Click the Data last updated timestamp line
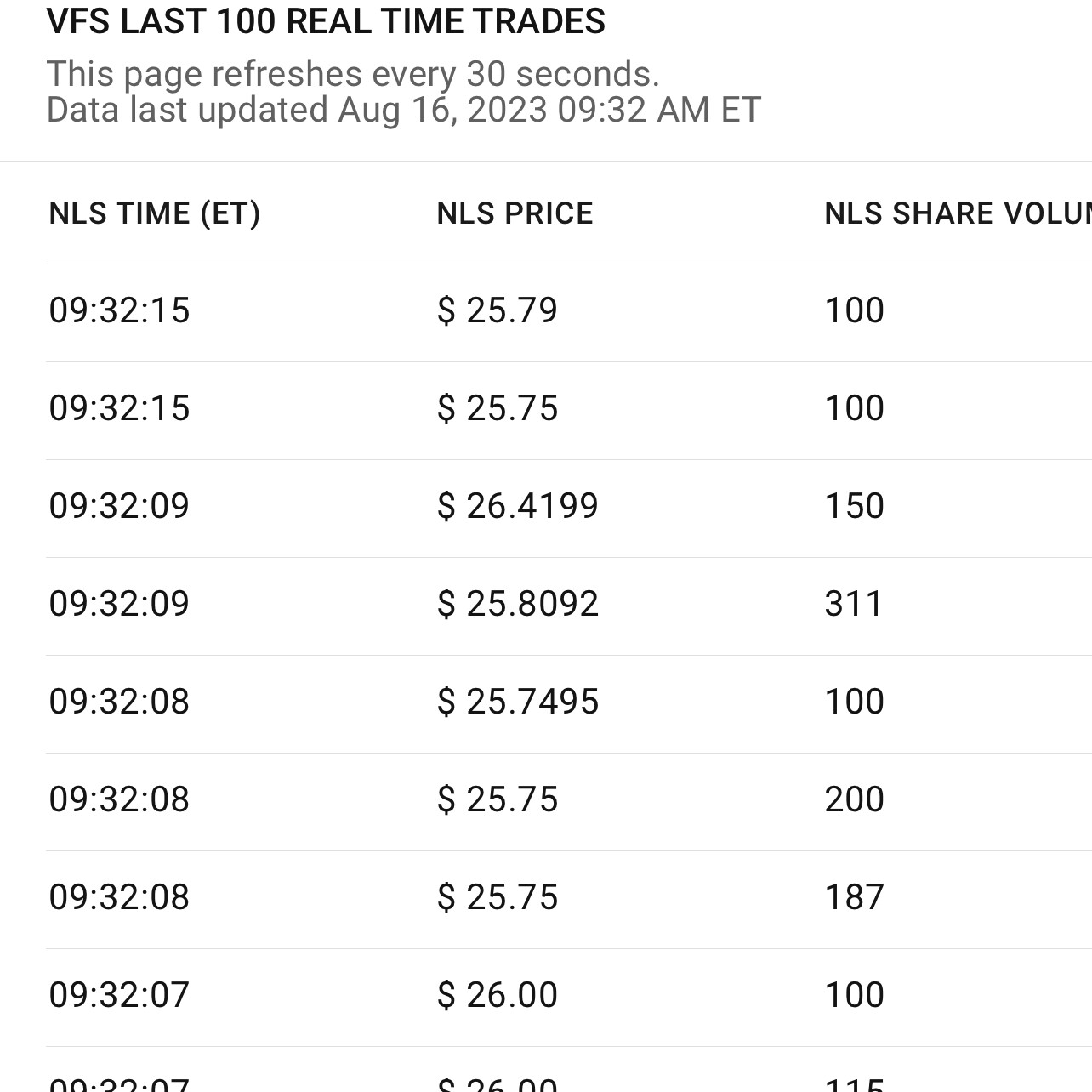 [x=403, y=110]
